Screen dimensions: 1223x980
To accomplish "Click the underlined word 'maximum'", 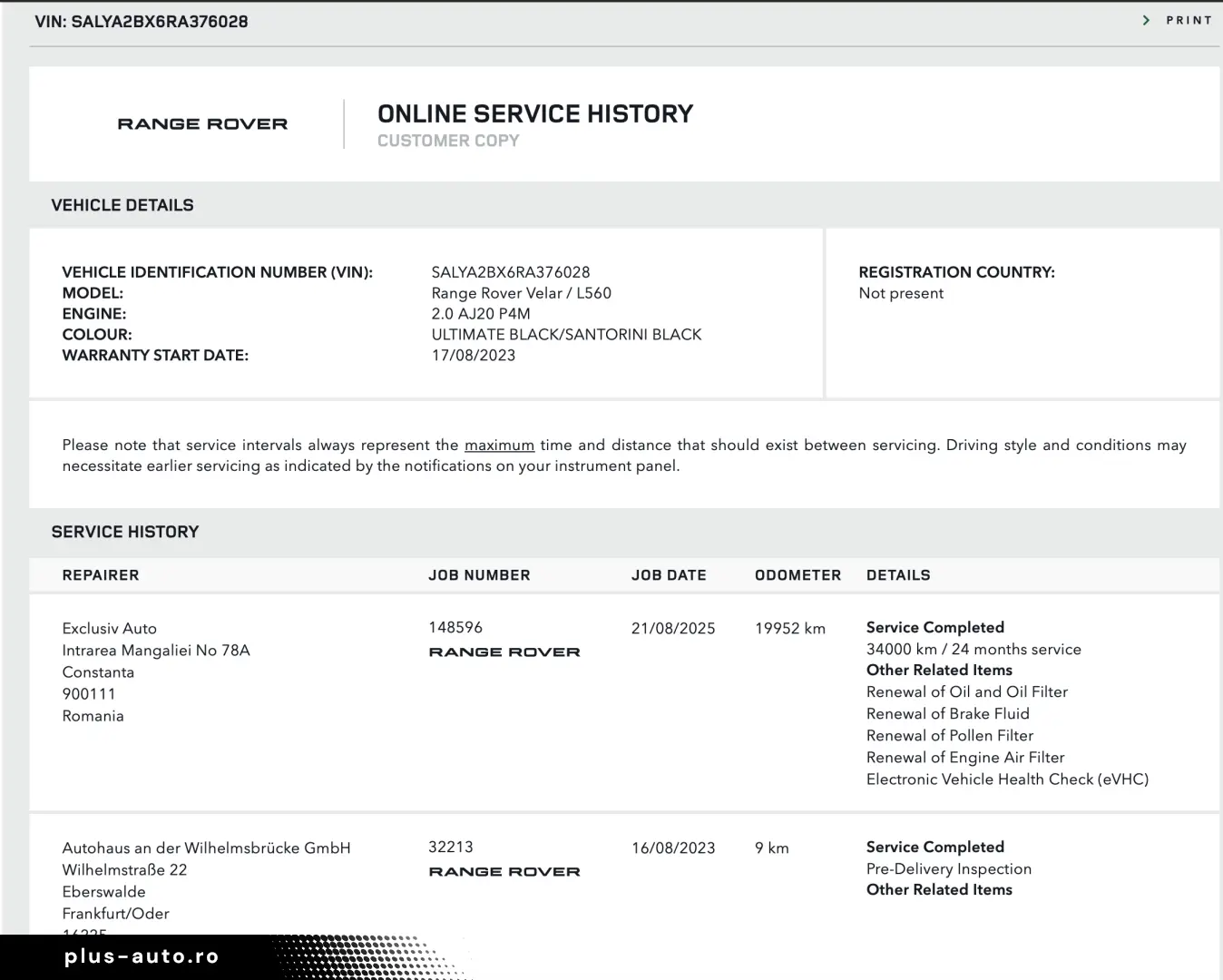I will [499, 446].
